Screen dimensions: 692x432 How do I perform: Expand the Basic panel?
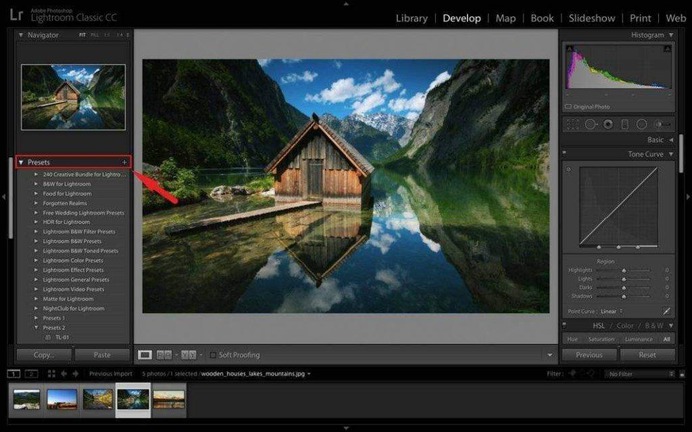[671, 140]
